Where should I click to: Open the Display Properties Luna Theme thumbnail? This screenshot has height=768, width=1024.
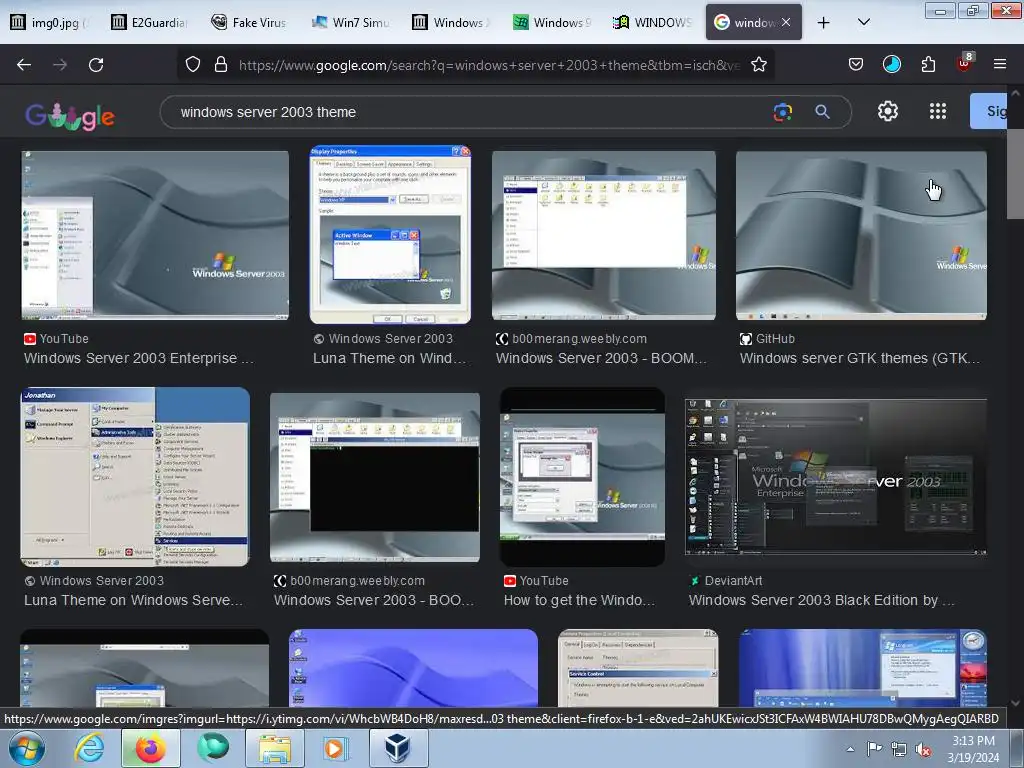click(x=390, y=235)
